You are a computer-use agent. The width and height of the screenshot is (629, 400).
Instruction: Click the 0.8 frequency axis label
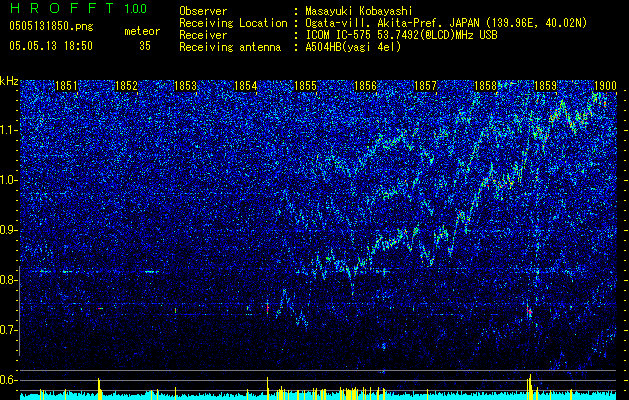point(8,280)
